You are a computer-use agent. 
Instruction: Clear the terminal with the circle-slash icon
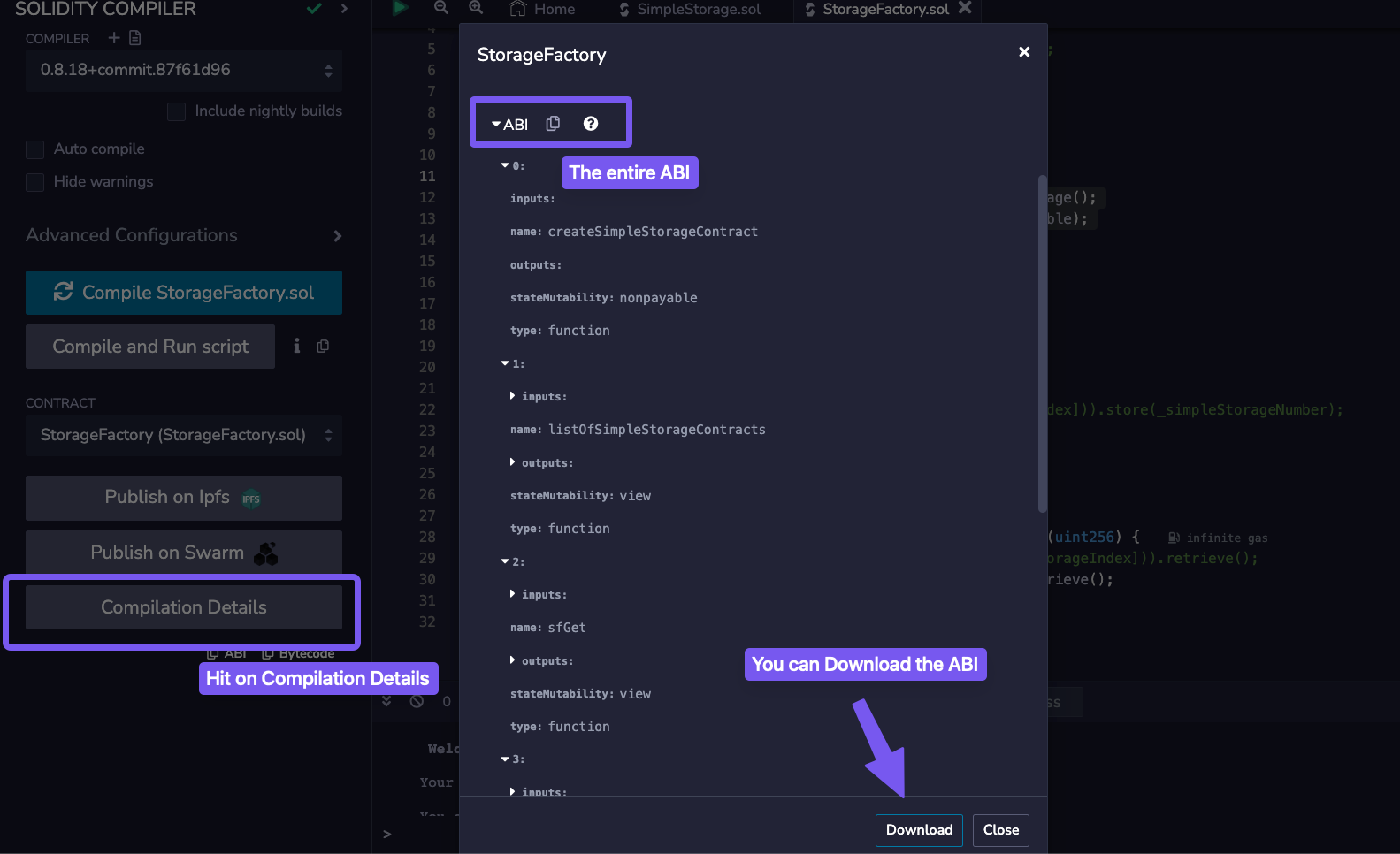click(417, 701)
